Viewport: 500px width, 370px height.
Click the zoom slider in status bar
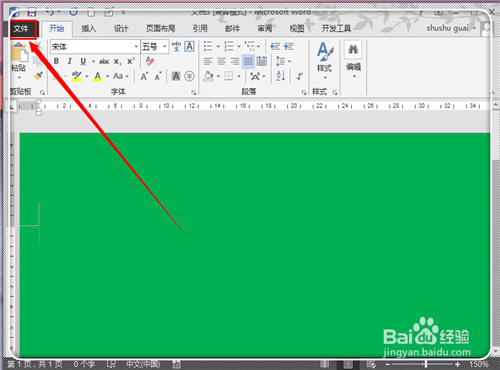tap(423, 364)
